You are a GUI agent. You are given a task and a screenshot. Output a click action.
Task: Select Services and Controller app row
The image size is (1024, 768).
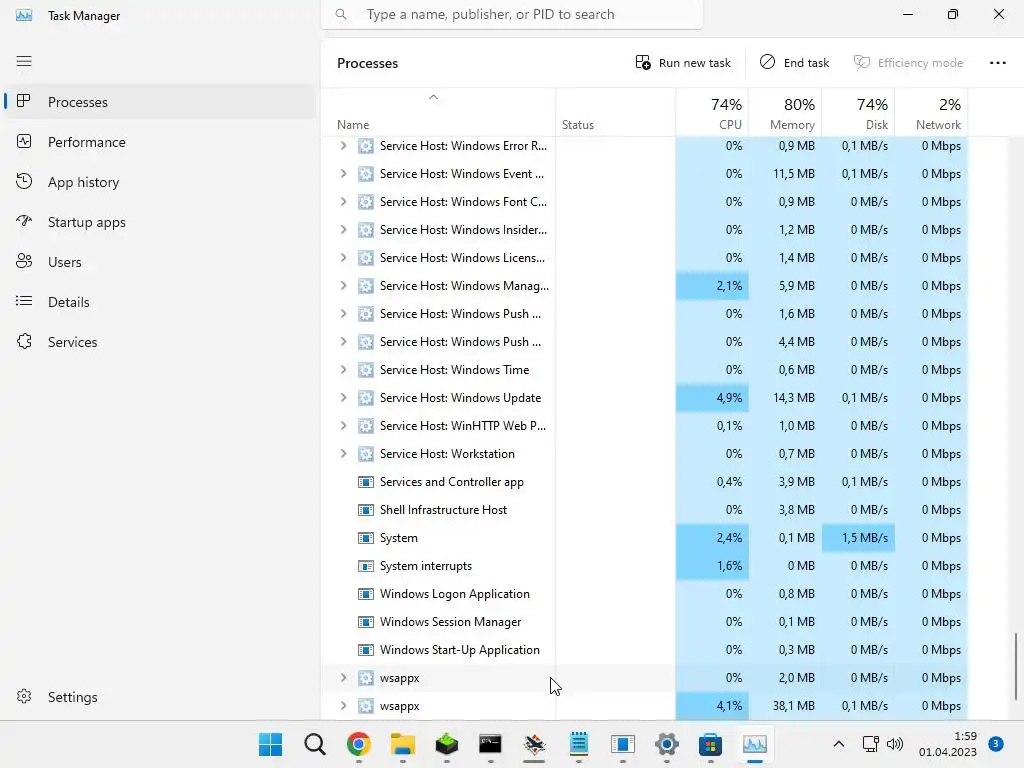[x=645, y=482]
